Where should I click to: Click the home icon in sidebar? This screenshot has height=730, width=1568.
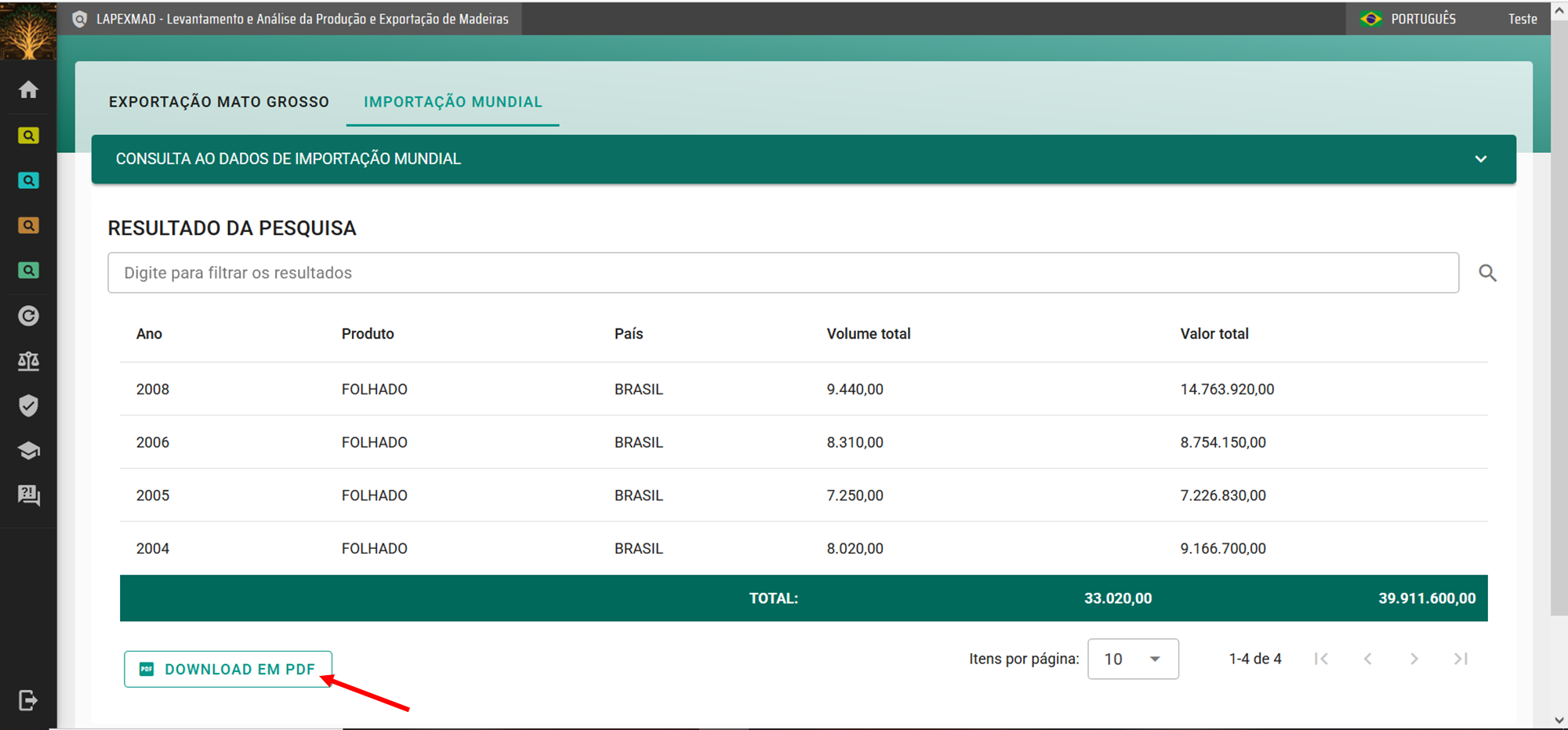pos(28,90)
